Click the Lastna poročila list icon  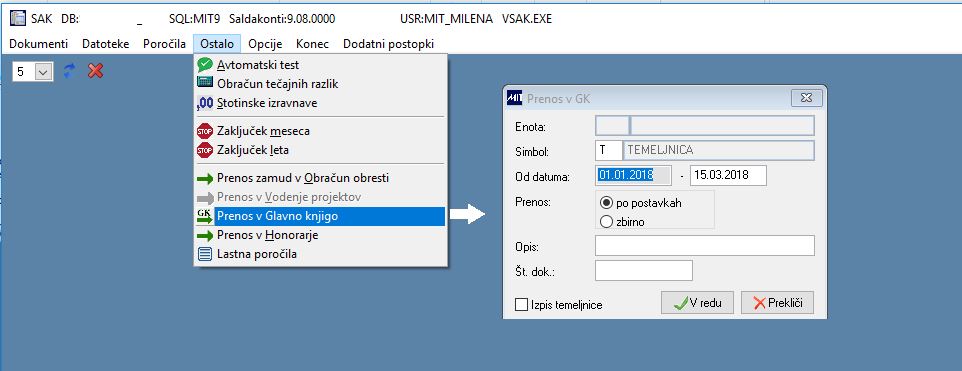[205, 254]
